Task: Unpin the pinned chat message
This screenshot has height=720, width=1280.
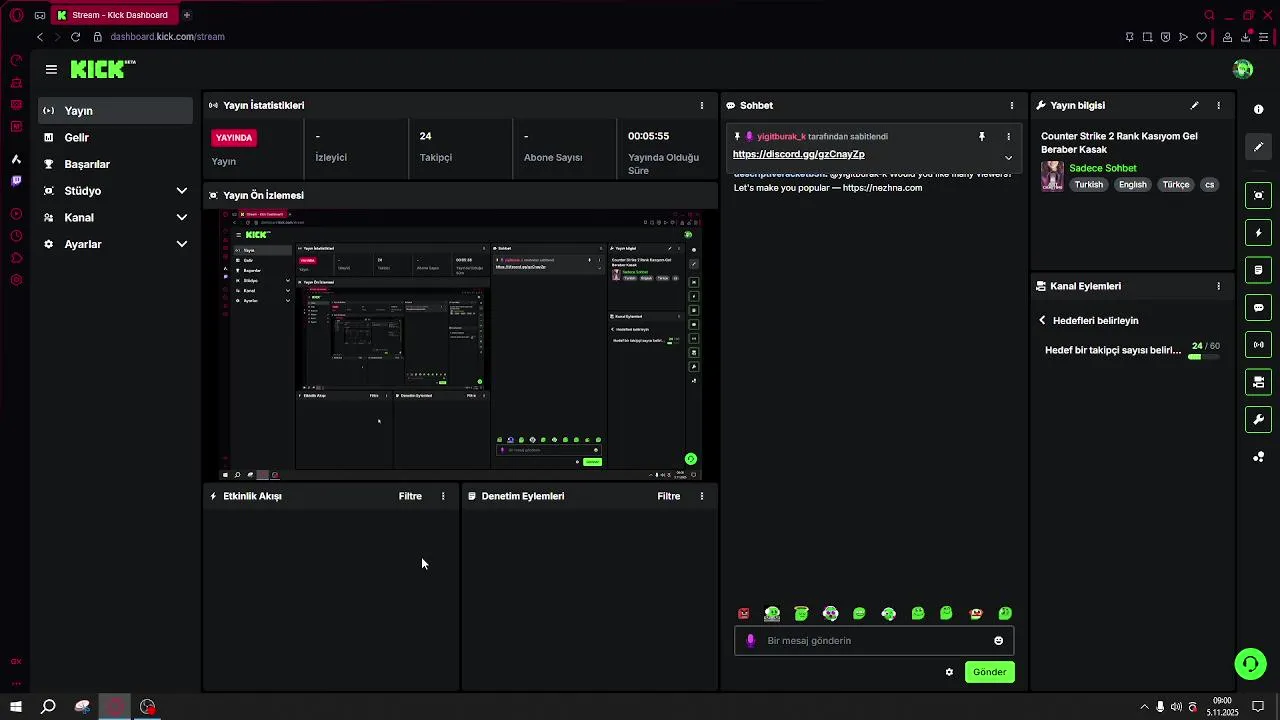Action: pyautogui.click(x=982, y=136)
